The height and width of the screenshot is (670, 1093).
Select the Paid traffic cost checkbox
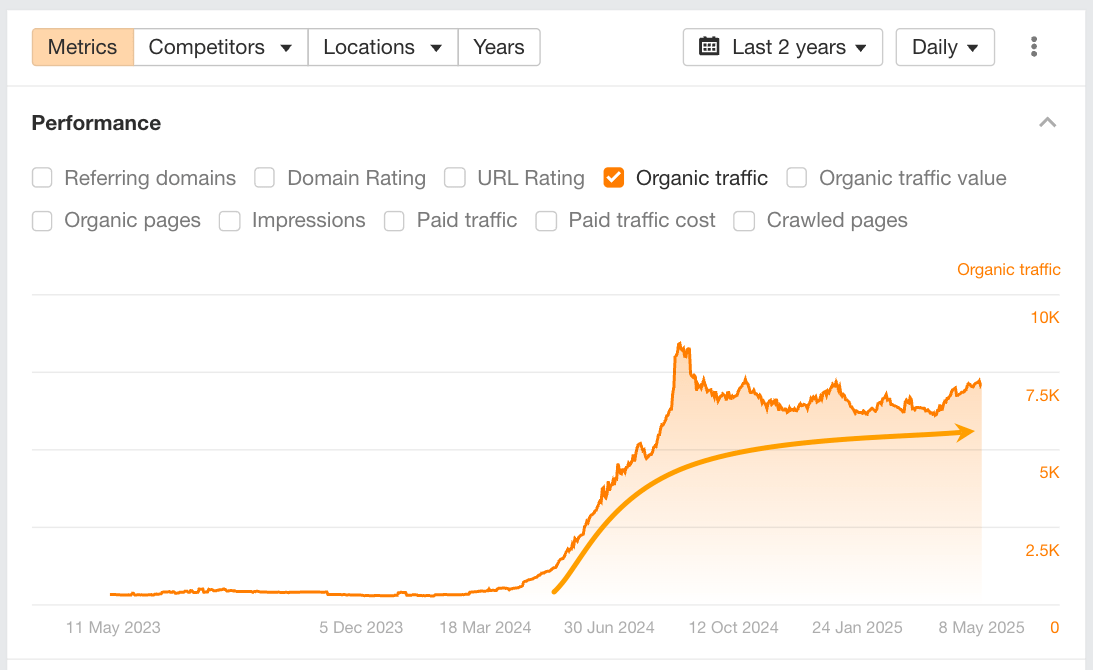pos(546,221)
